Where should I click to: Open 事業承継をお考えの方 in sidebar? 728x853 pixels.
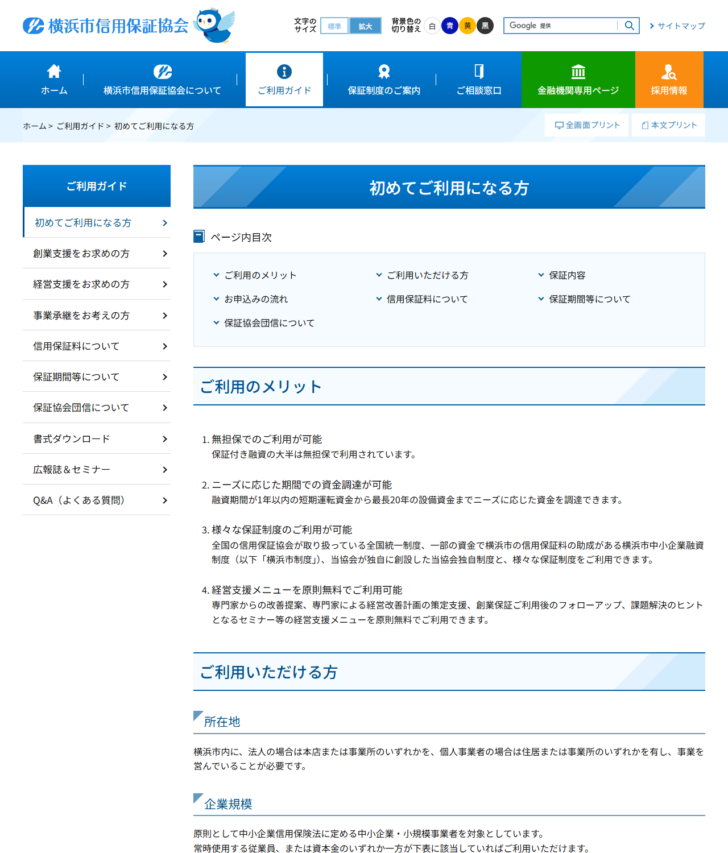(x=97, y=316)
